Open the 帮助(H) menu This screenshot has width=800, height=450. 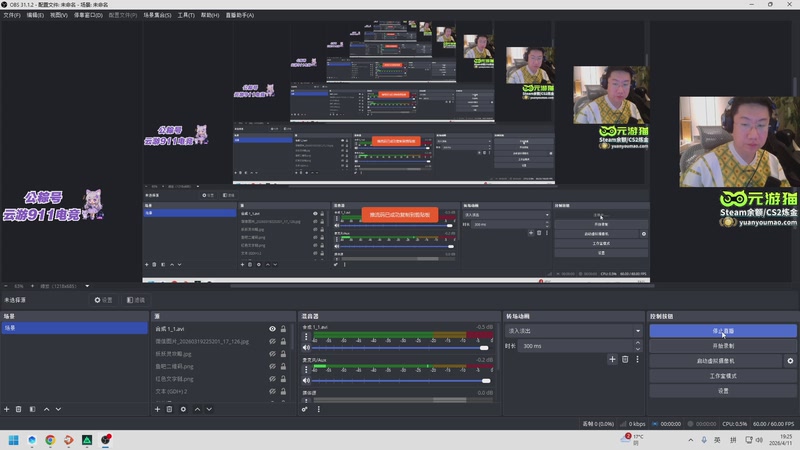click(210, 15)
